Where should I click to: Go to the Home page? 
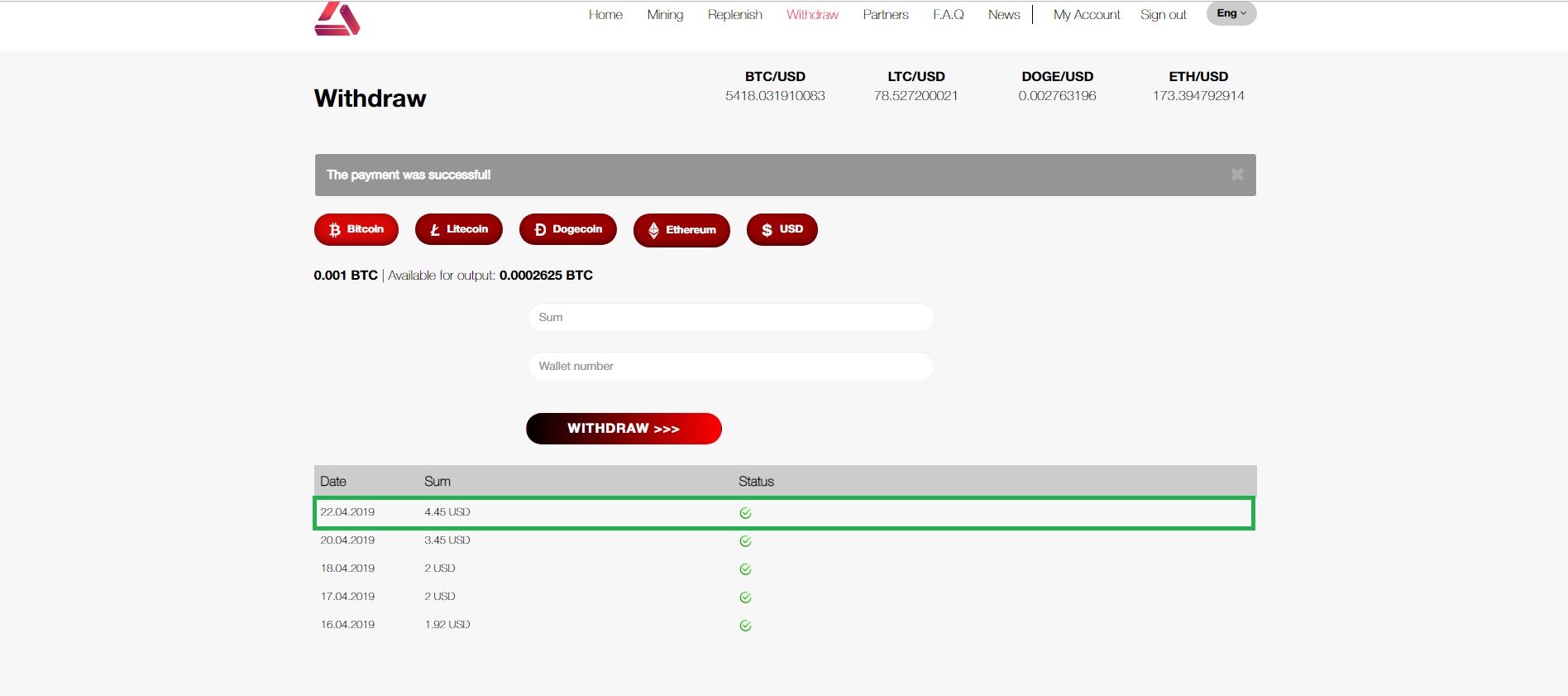point(605,15)
